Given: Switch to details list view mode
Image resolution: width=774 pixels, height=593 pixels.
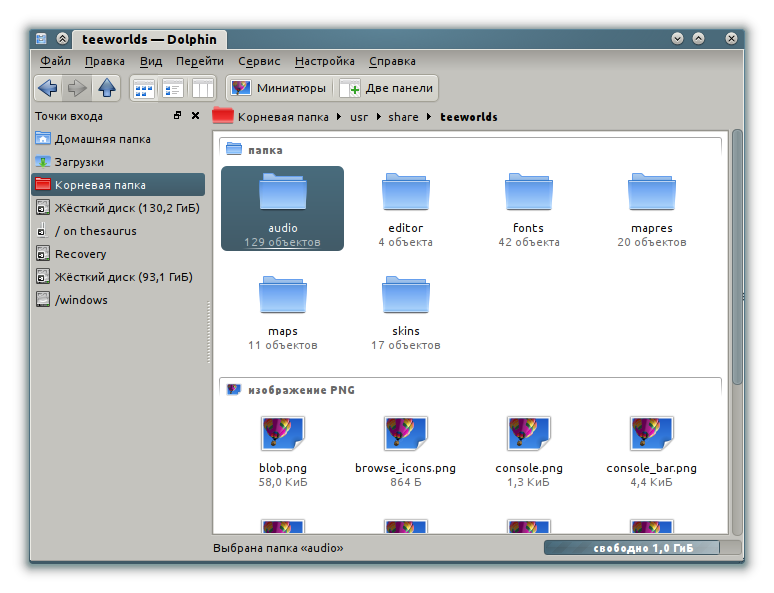Looking at the screenshot, I should (x=173, y=89).
